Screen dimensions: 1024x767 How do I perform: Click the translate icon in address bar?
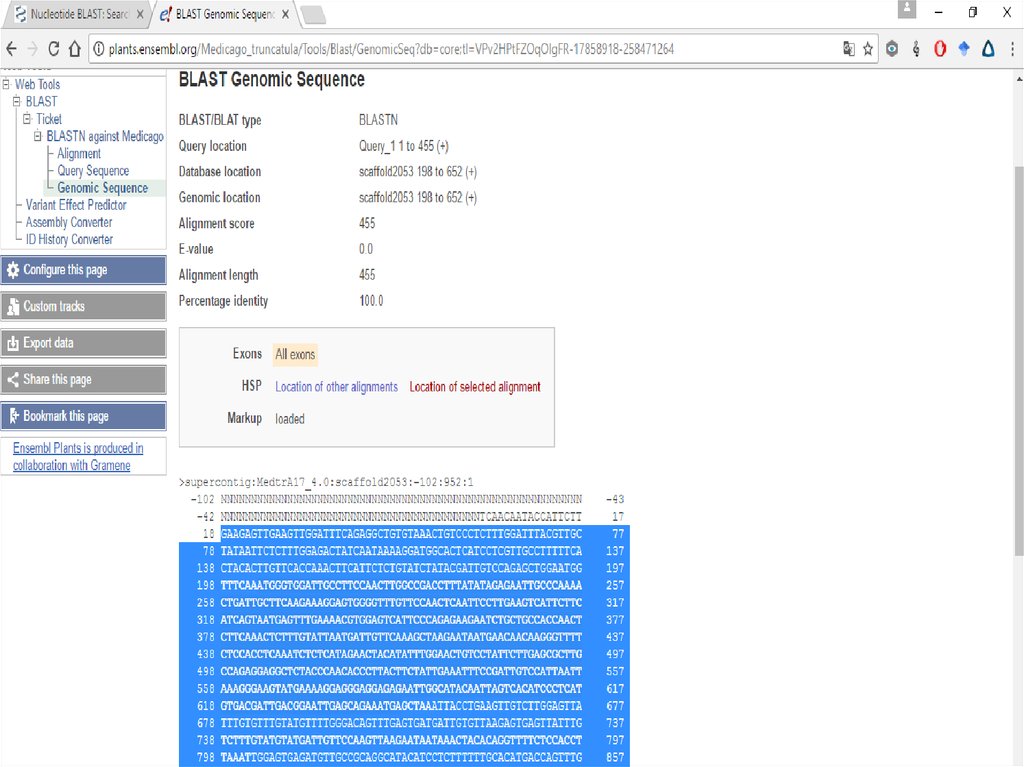point(849,48)
